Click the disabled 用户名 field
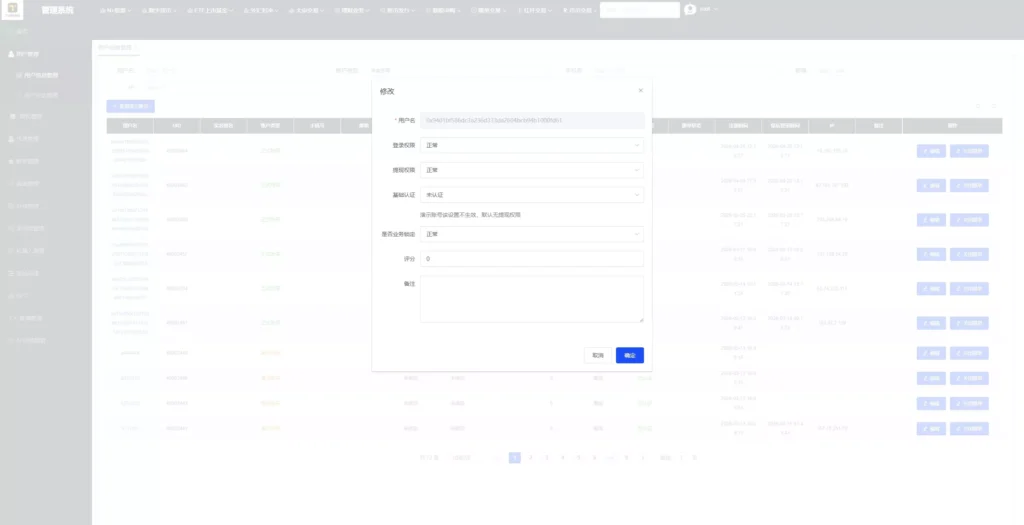Viewport: 1024px width, 525px height. (532, 120)
